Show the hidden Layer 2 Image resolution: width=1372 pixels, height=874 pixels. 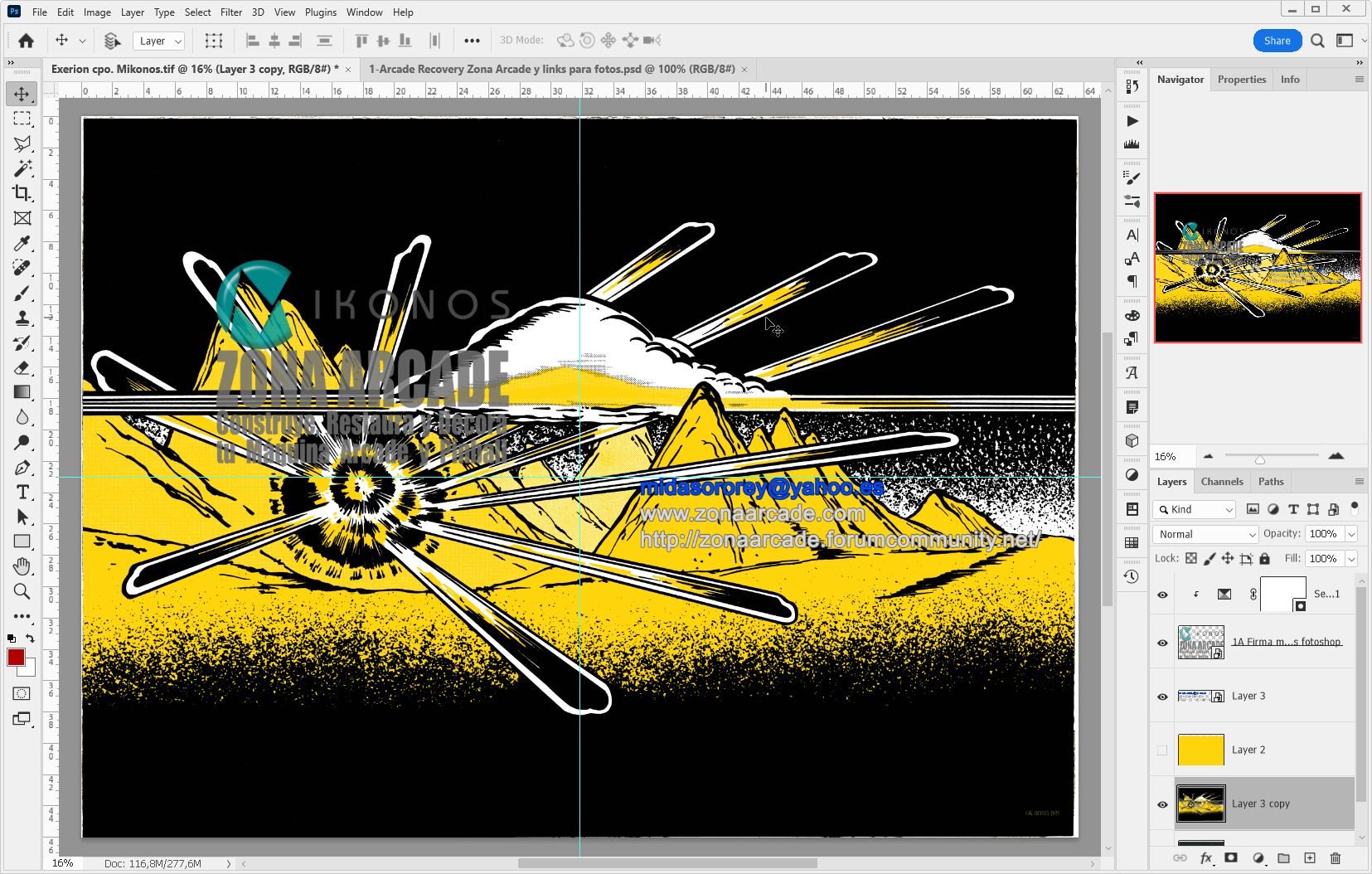tap(1162, 750)
